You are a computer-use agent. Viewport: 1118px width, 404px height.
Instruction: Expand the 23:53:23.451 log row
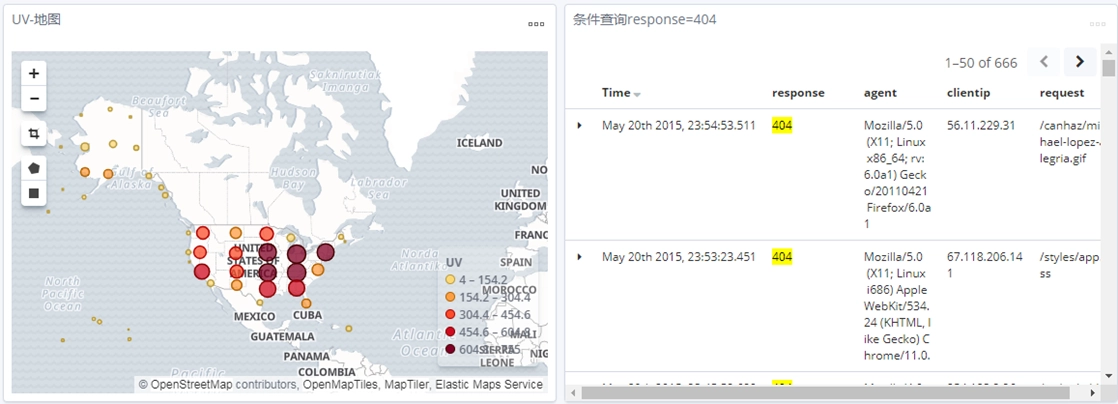579,257
